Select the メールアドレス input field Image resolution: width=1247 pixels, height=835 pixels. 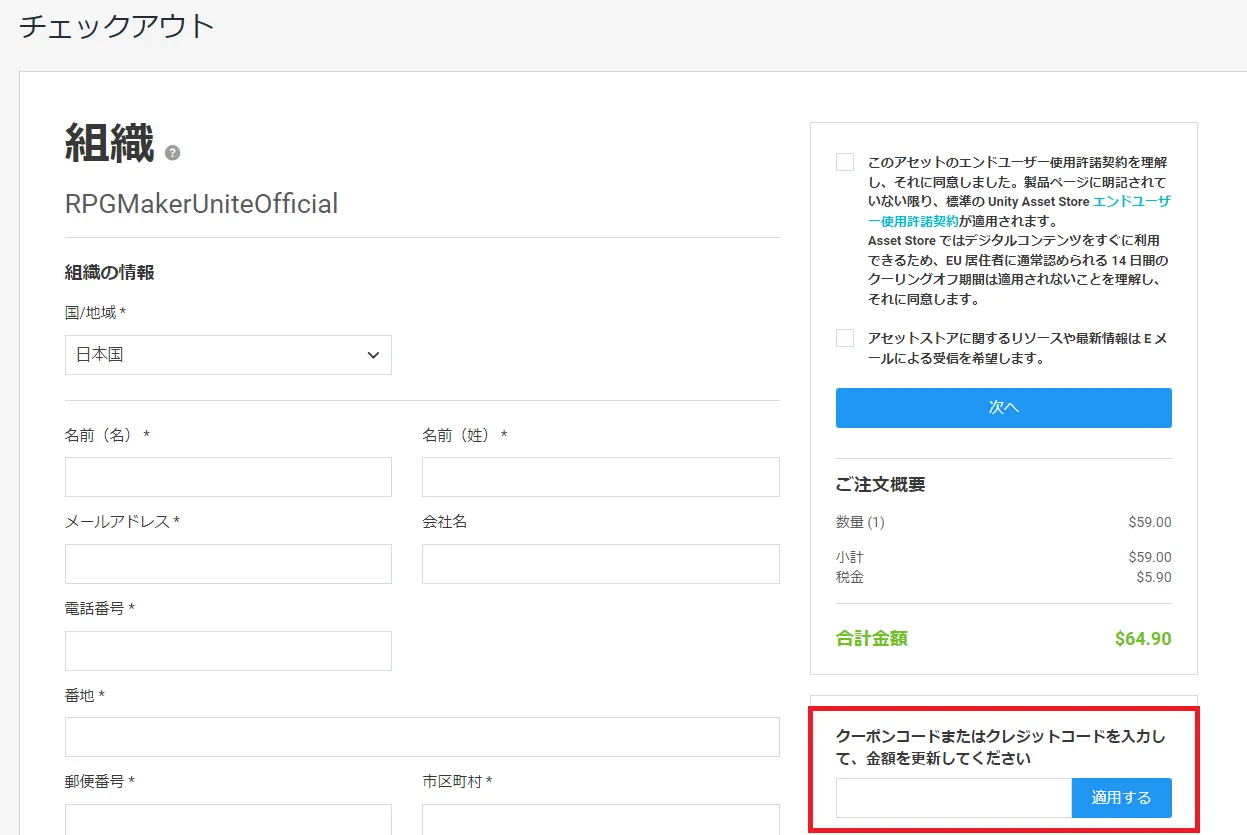click(x=228, y=564)
